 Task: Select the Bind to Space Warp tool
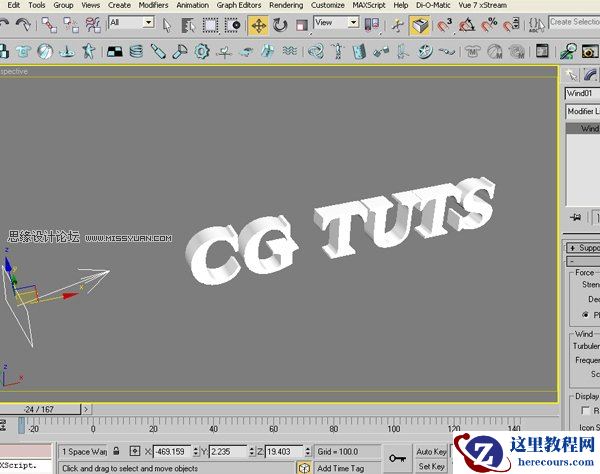(x=93, y=25)
